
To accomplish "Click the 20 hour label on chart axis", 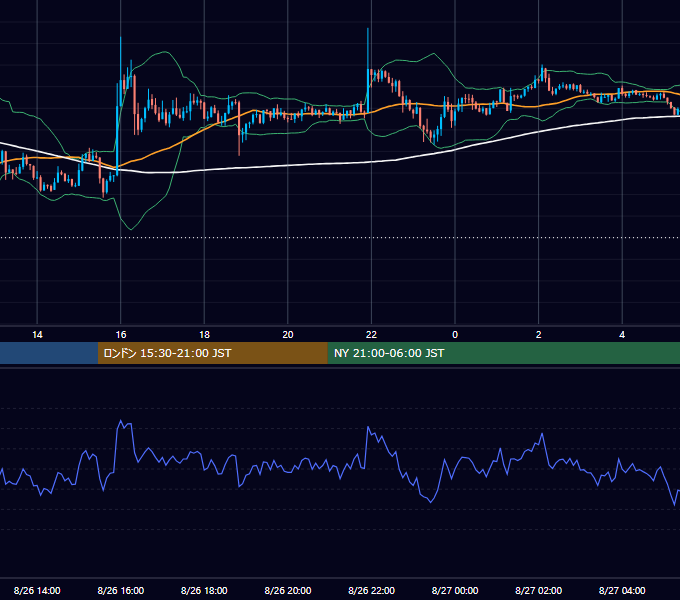I will 288,335.
